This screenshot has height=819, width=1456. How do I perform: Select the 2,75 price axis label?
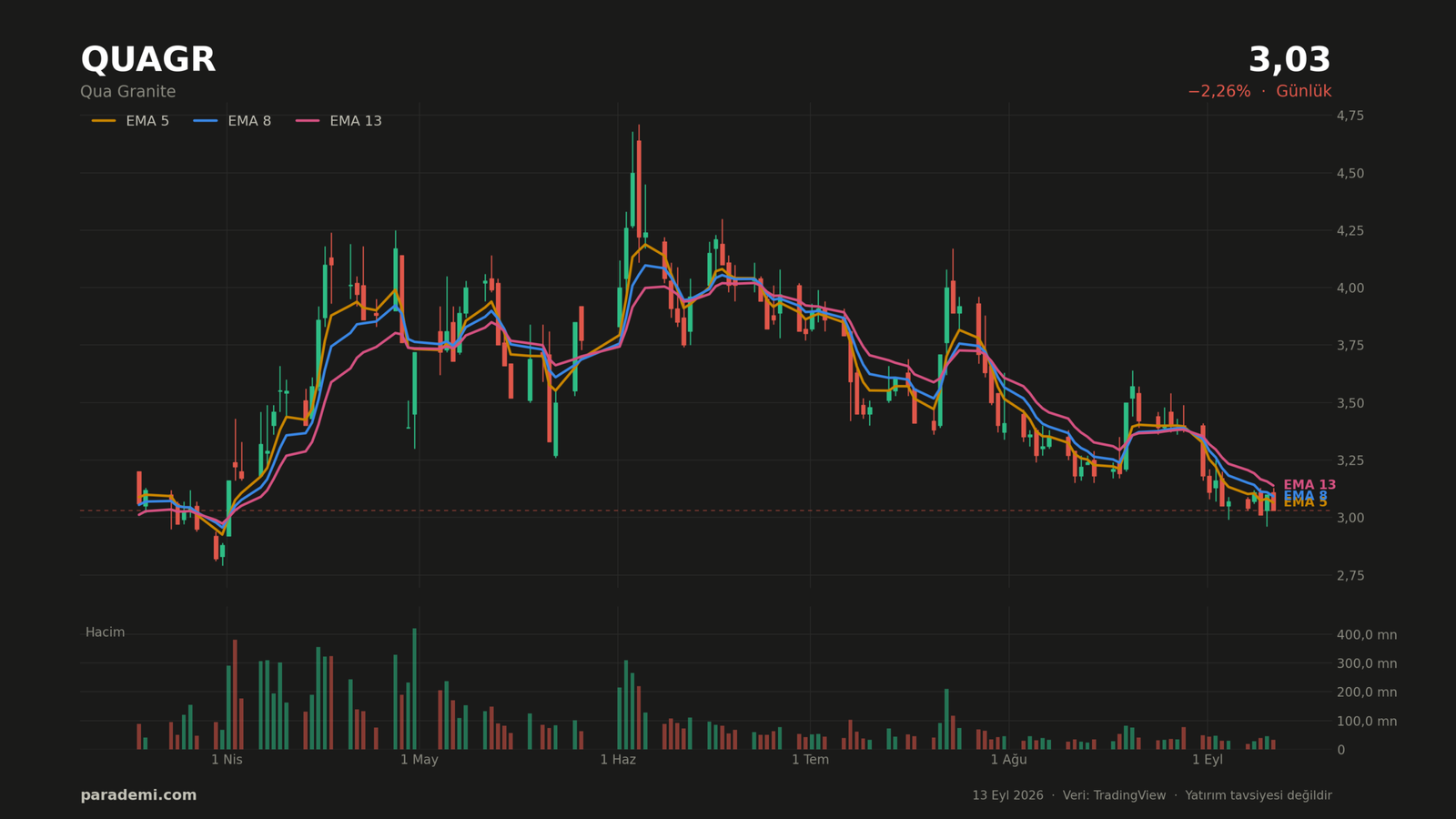[x=1350, y=576]
